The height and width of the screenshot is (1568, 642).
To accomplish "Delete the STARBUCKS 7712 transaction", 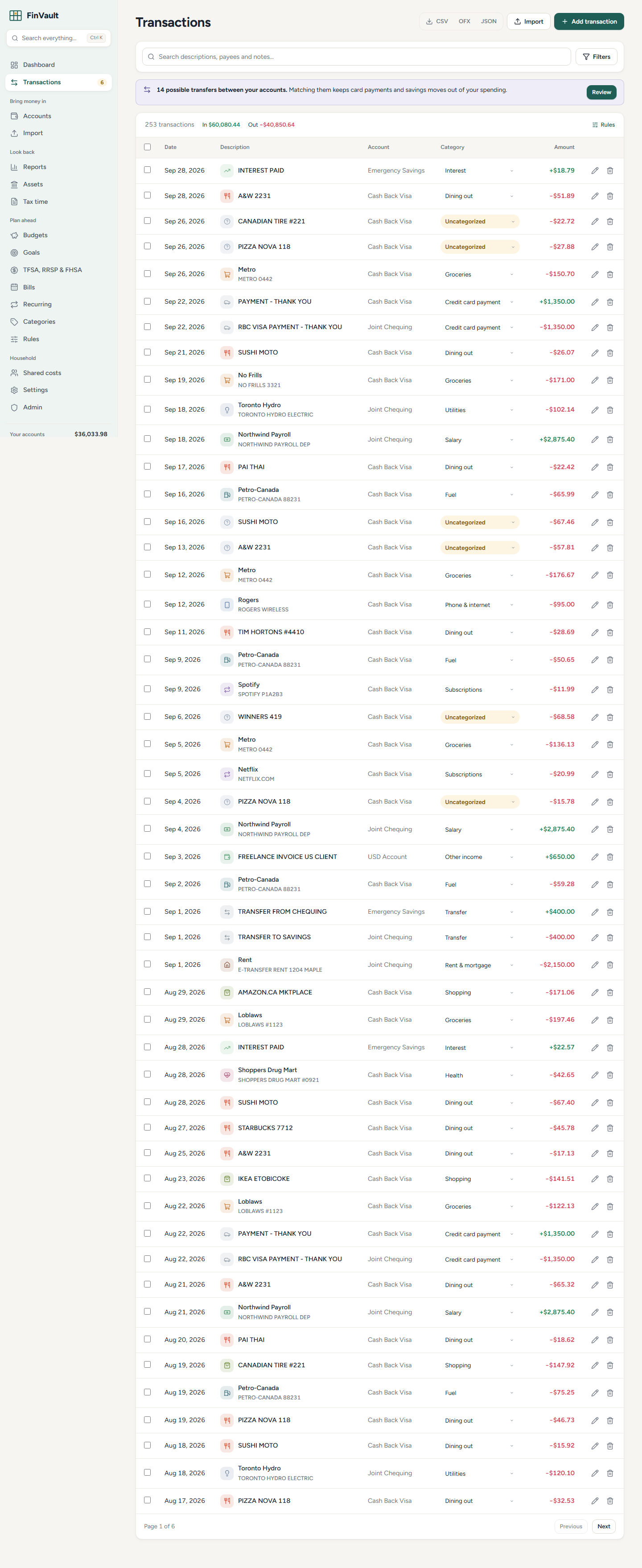I will pyautogui.click(x=610, y=1128).
